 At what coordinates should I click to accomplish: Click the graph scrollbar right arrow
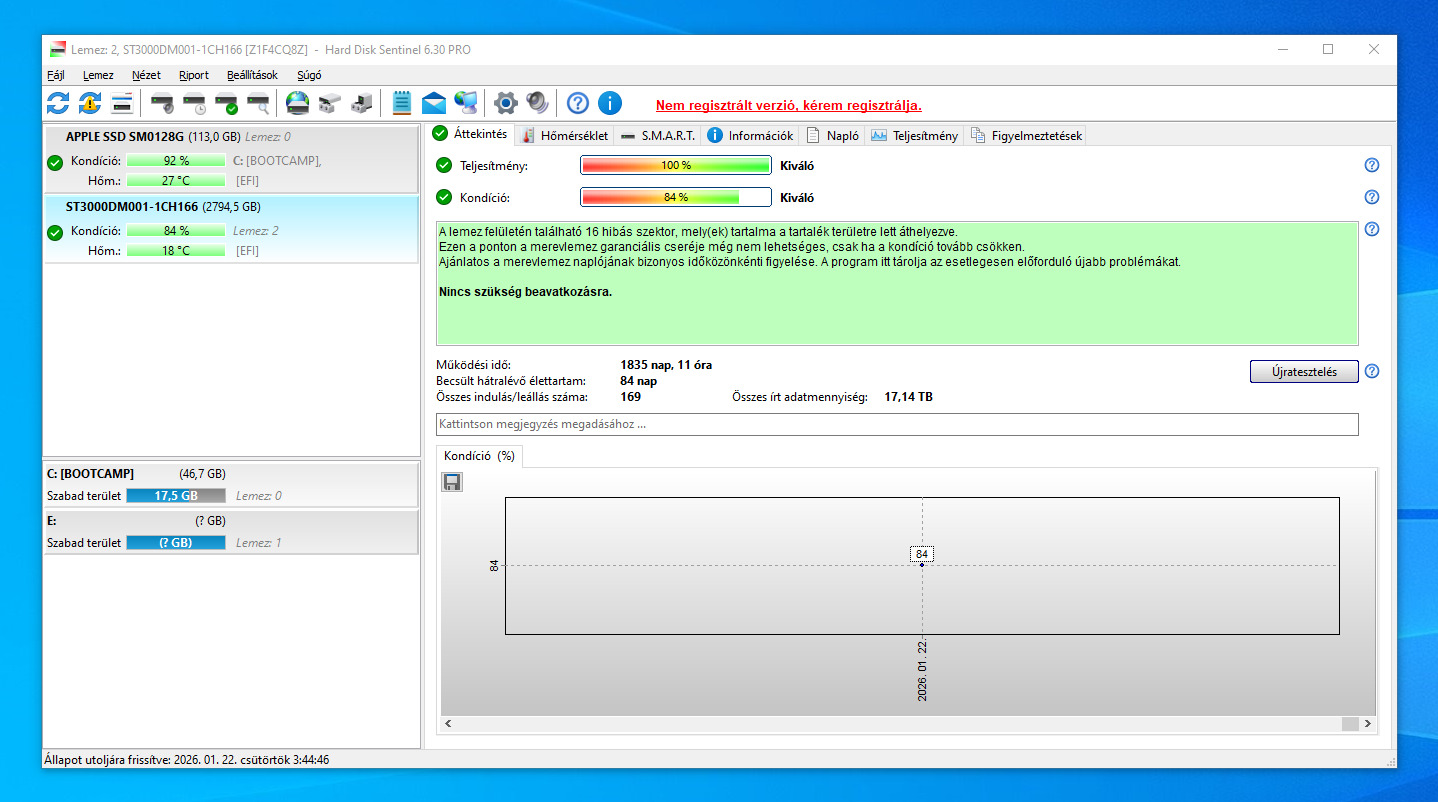(1367, 723)
